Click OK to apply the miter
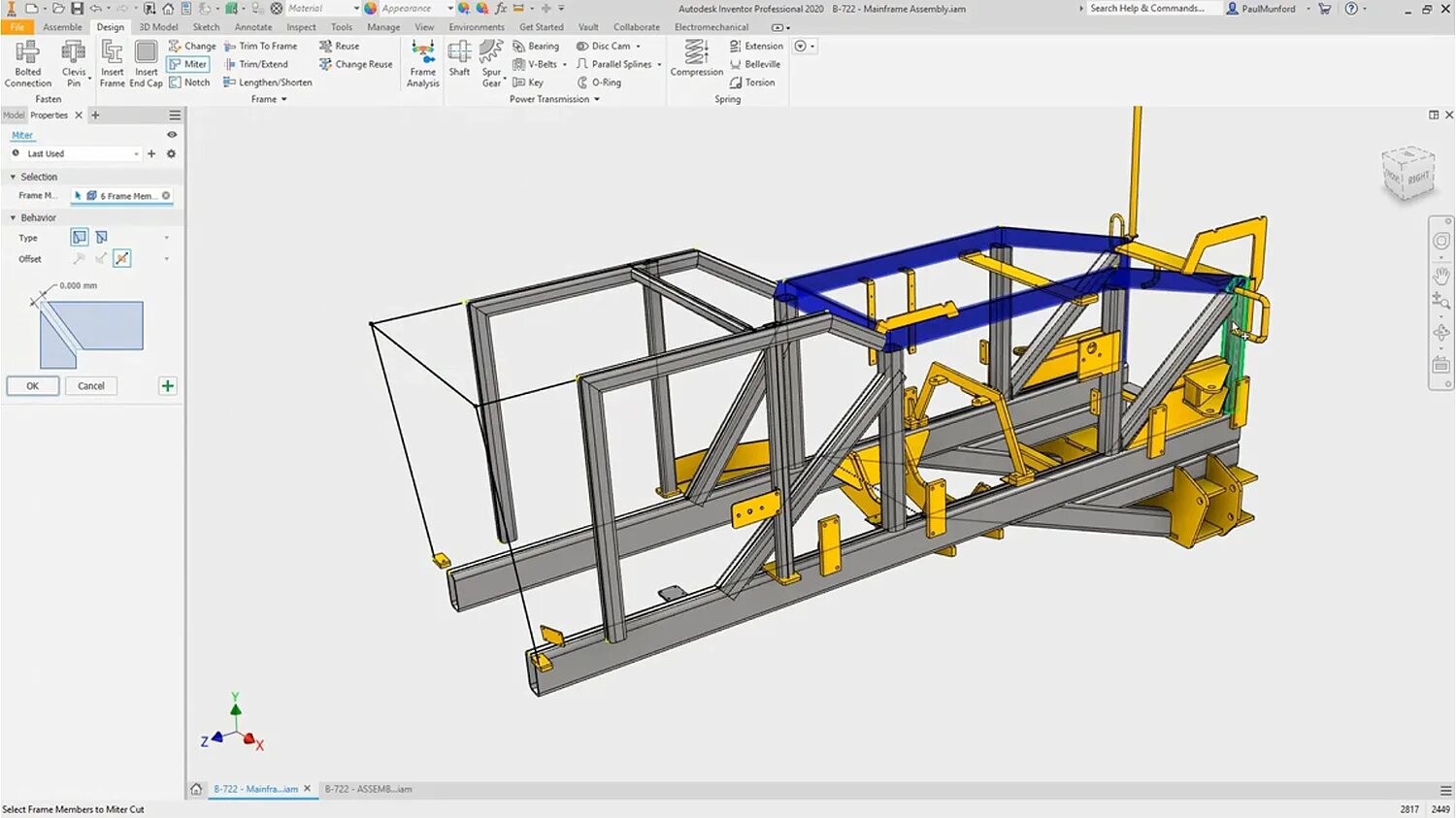 coord(33,386)
